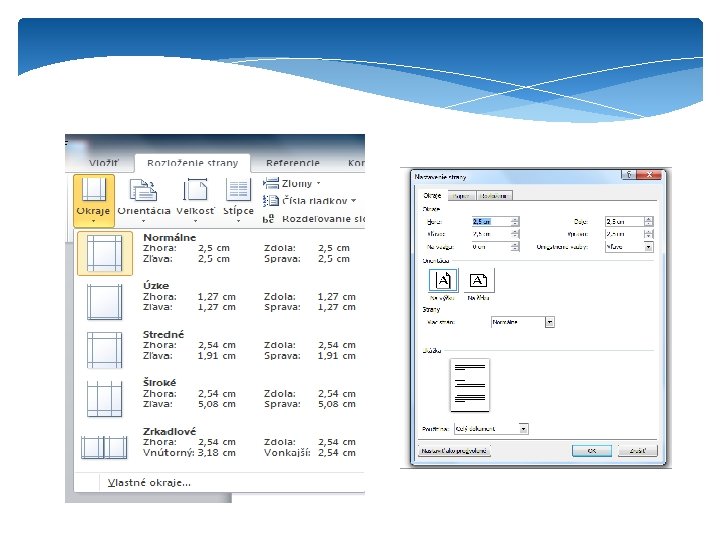Adjust the Vľavo left margin spinner arrows
This screenshot has height=540, width=720.
pyautogui.click(x=515, y=234)
